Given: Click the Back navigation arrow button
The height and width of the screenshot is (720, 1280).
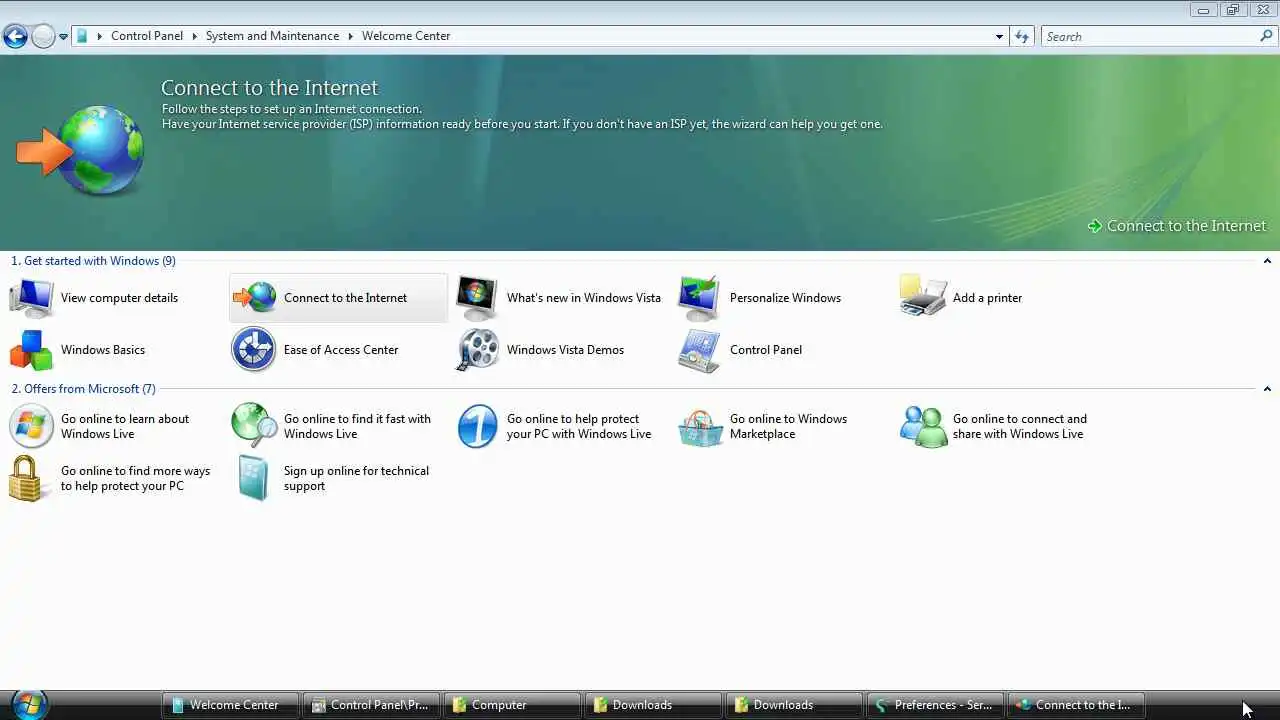Looking at the screenshot, I should pyautogui.click(x=15, y=37).
